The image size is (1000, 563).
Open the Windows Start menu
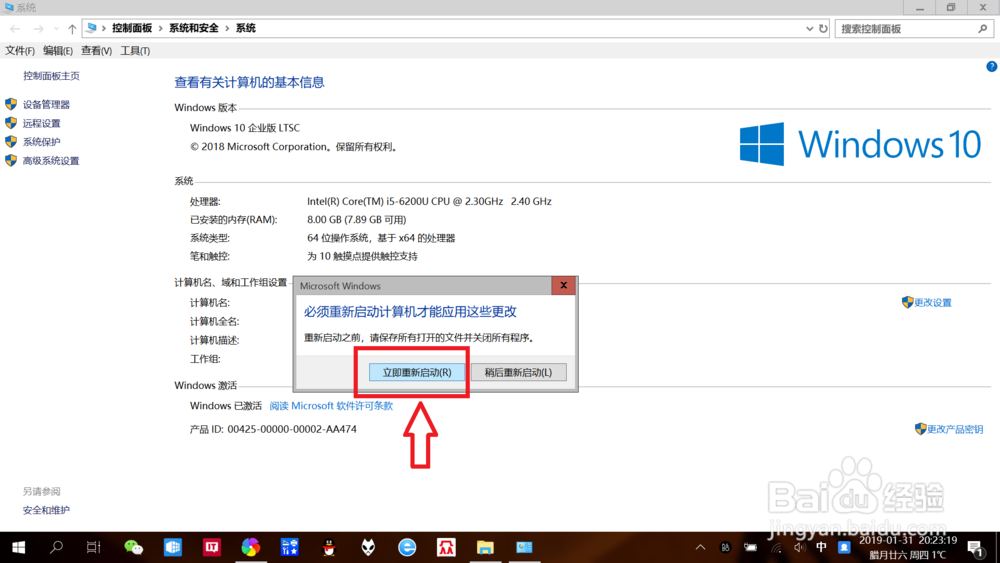(x=18, y=547)
